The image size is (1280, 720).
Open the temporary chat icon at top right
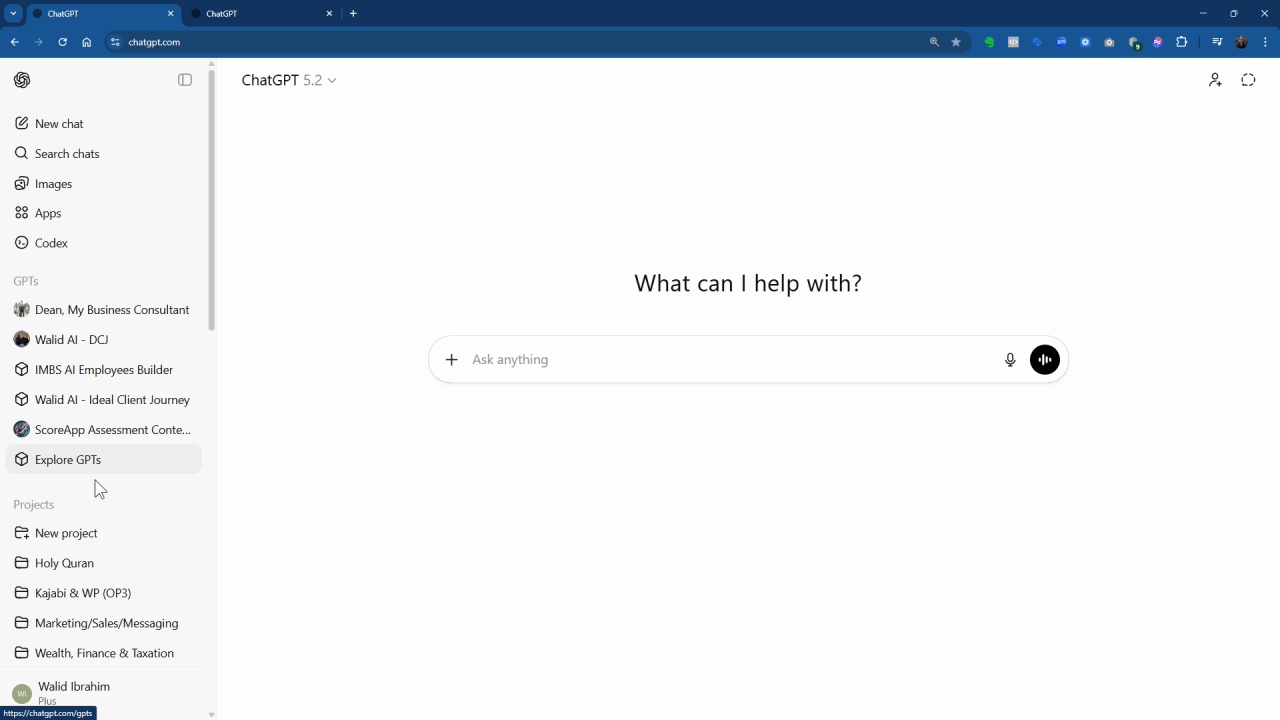pyautogui.click(x=1248, y=80)
